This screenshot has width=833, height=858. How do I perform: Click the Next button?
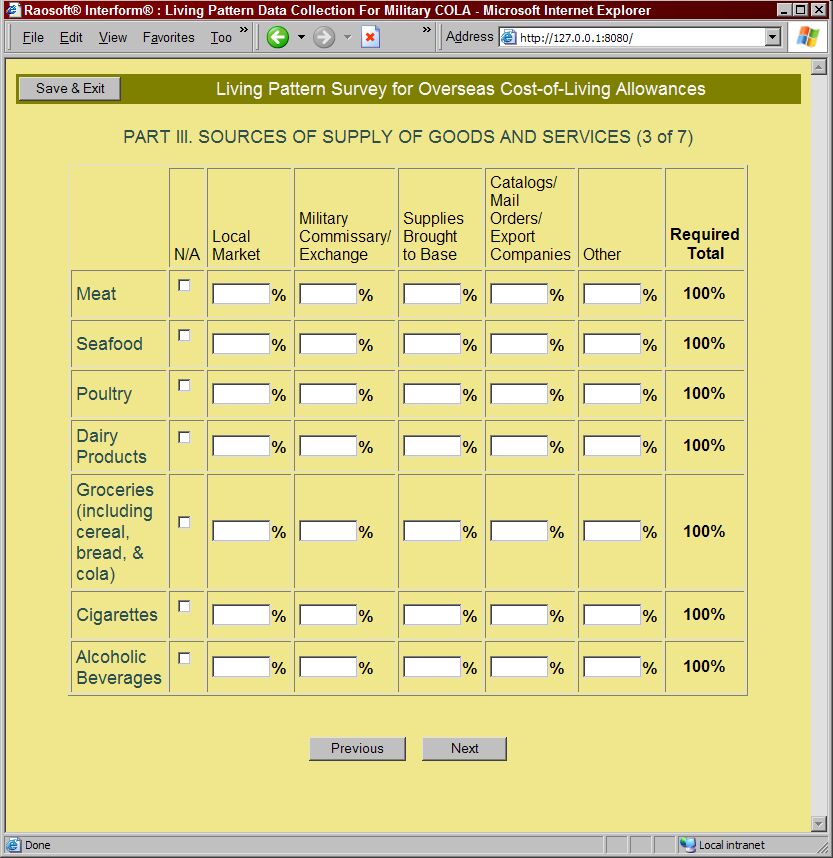pyautogui.click(x=465, y=749)
